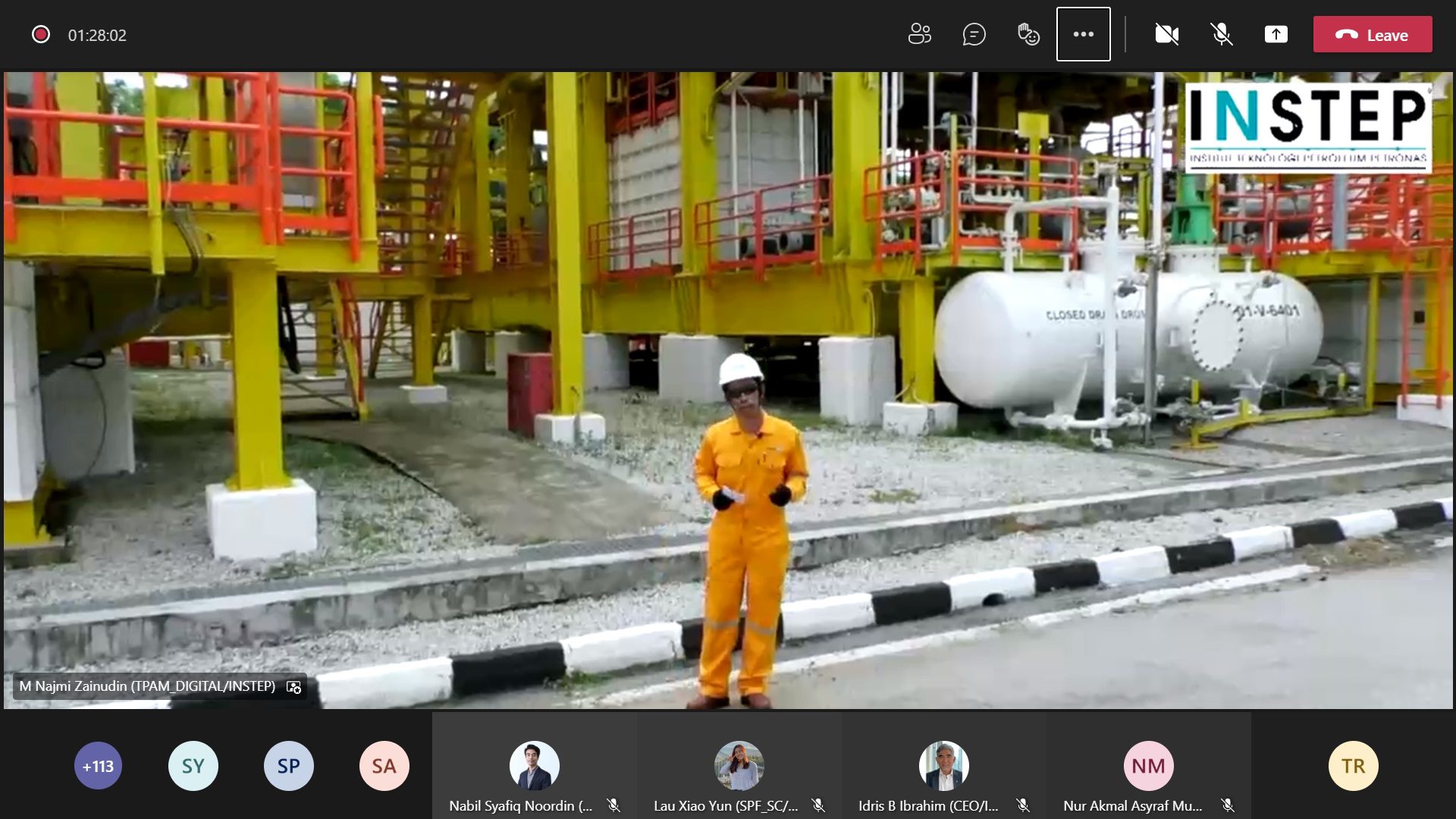
Task: Turn on your camera
Action: [x=1166, y=34]
